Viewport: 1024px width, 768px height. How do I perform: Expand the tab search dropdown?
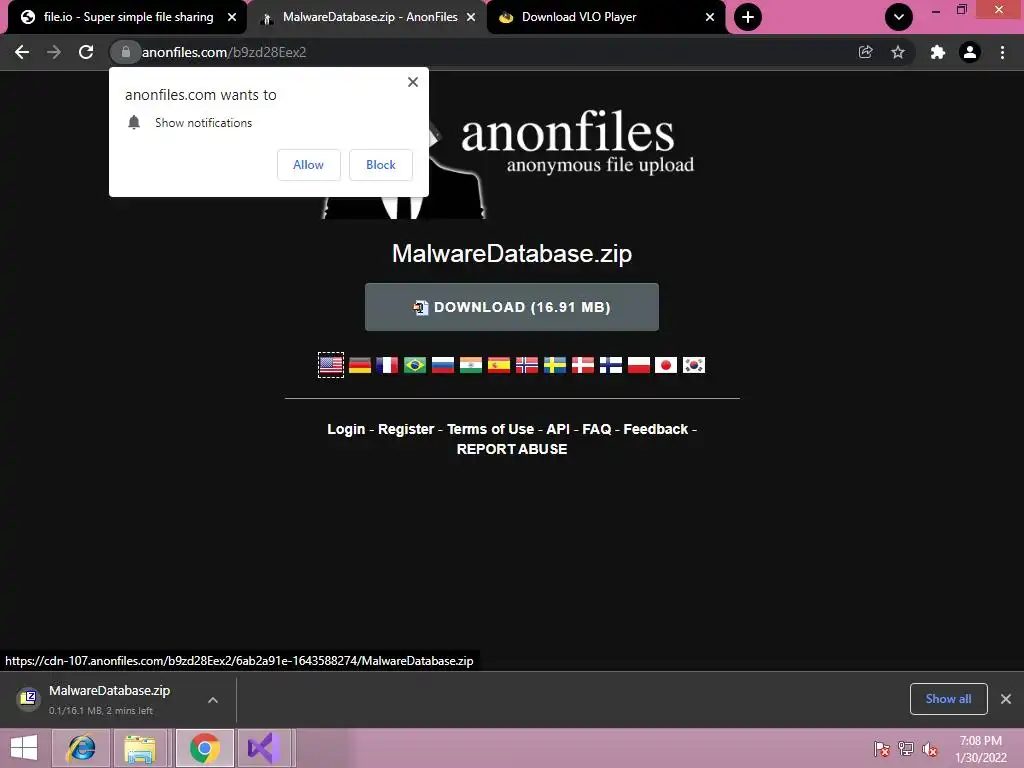click(899, 17)
